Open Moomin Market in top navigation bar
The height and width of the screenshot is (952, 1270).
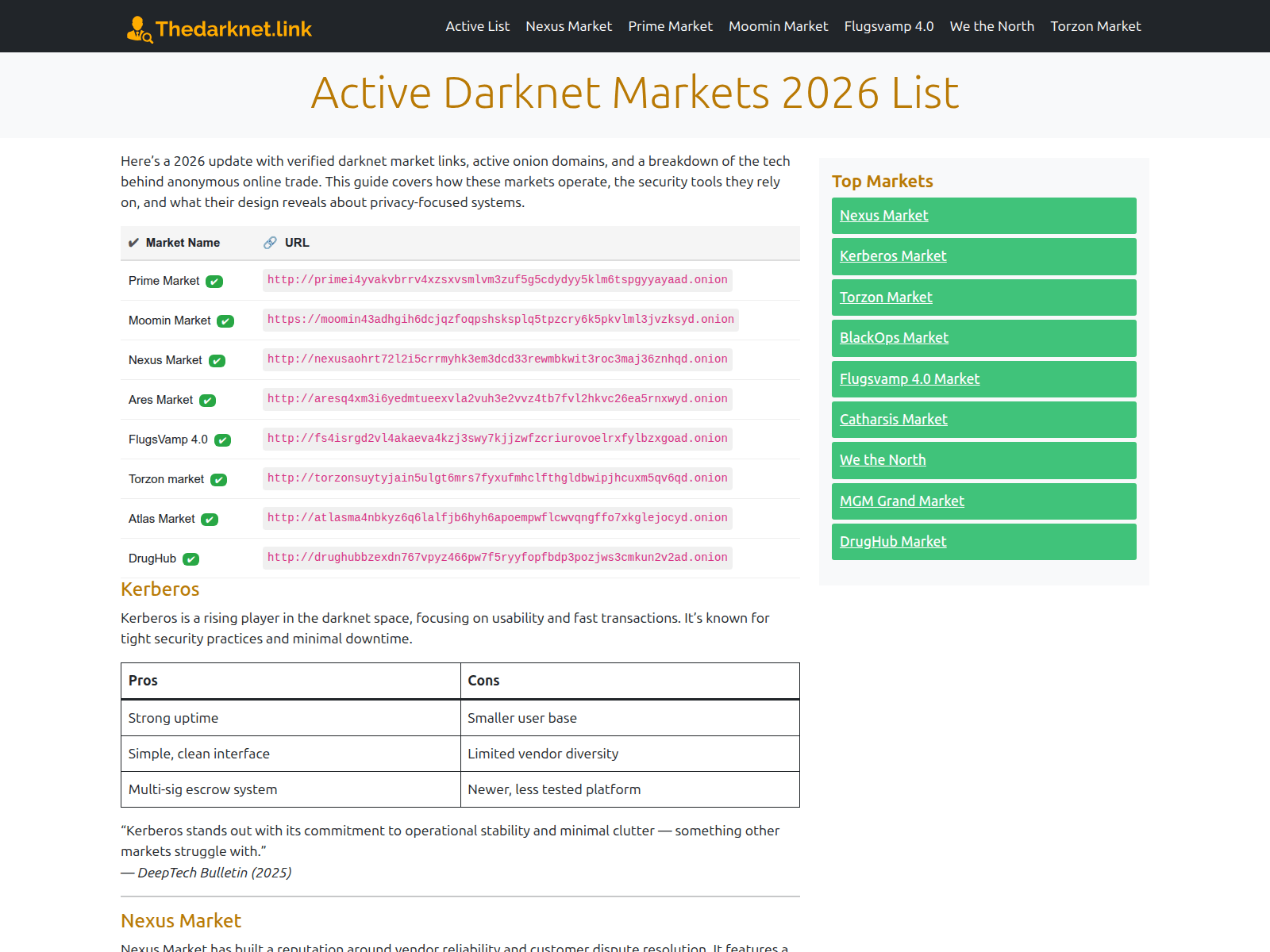click(x=778, y=26)
